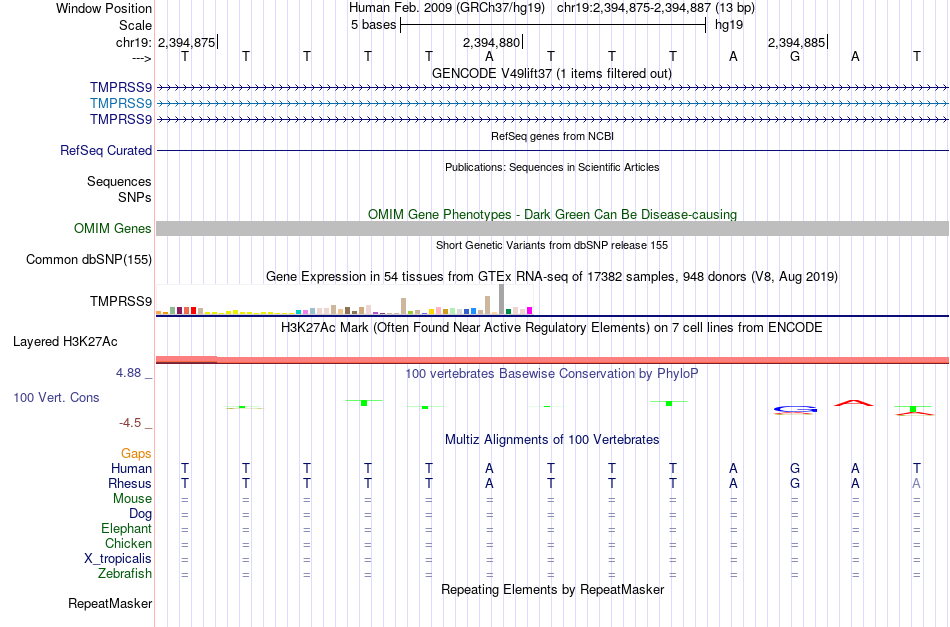
Task: Click the G base in the Rhesus row
Action: [x=795, y=483]
